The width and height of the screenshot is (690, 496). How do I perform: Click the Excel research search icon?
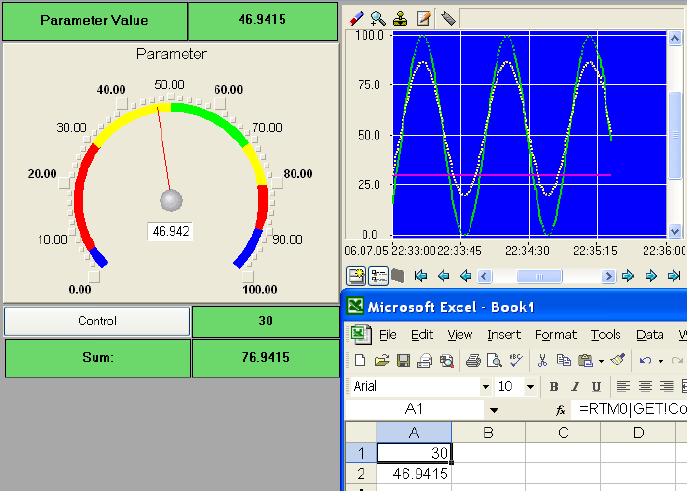(x=446, y=360)
